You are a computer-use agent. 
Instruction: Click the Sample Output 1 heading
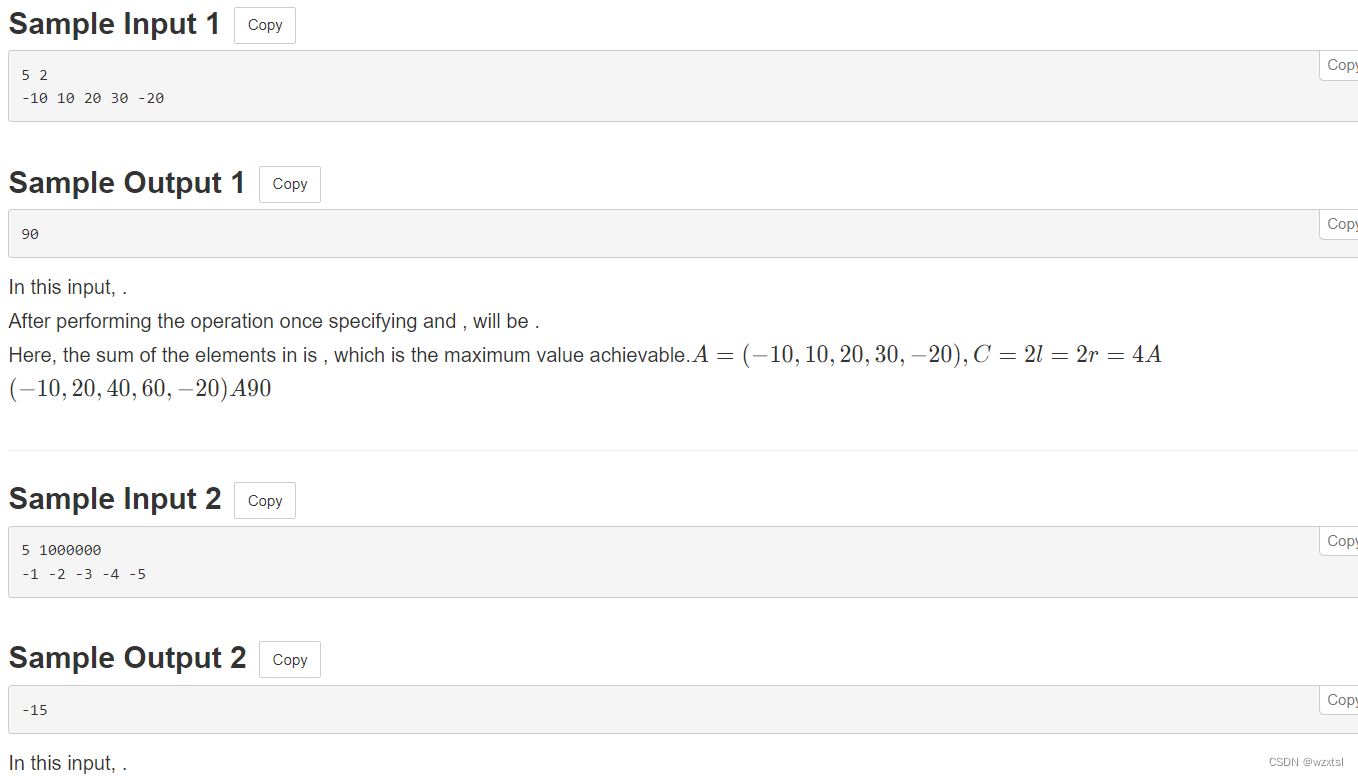click(127, 183)
